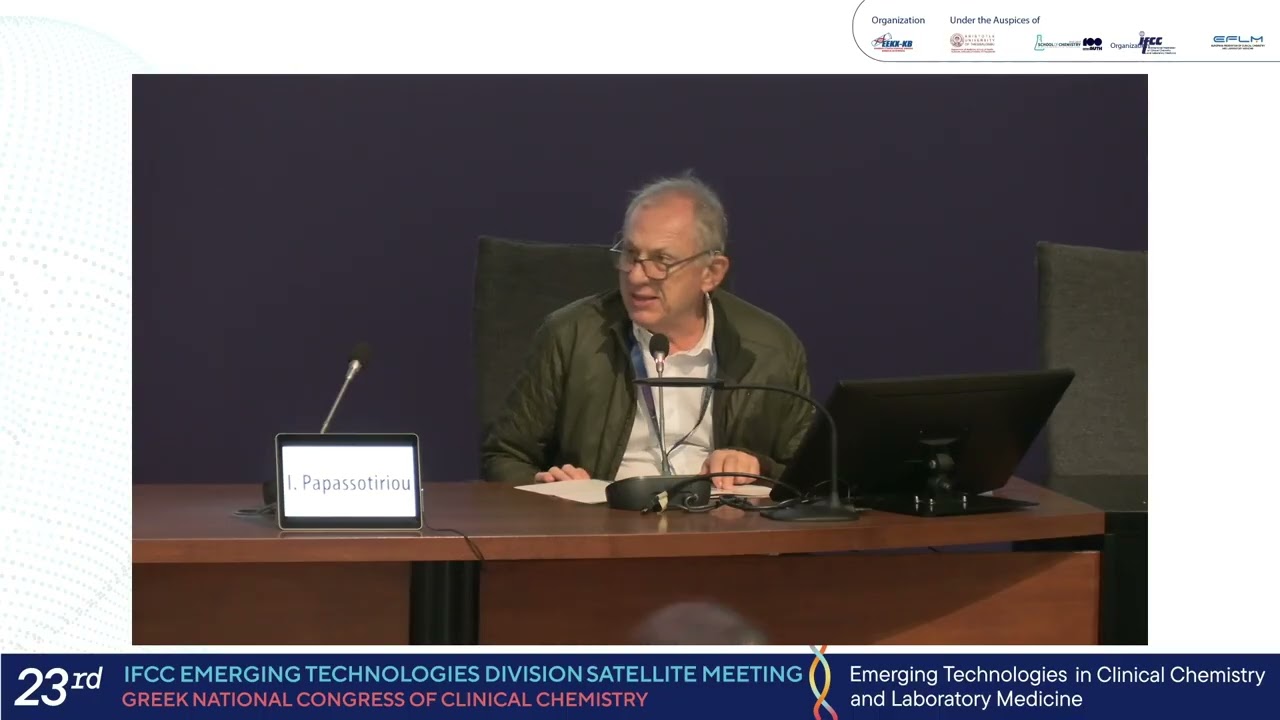Screen dimensions: 1280x720
Task: Click the 'Under the Auspices of' label
Action: [x=995, y=20]
